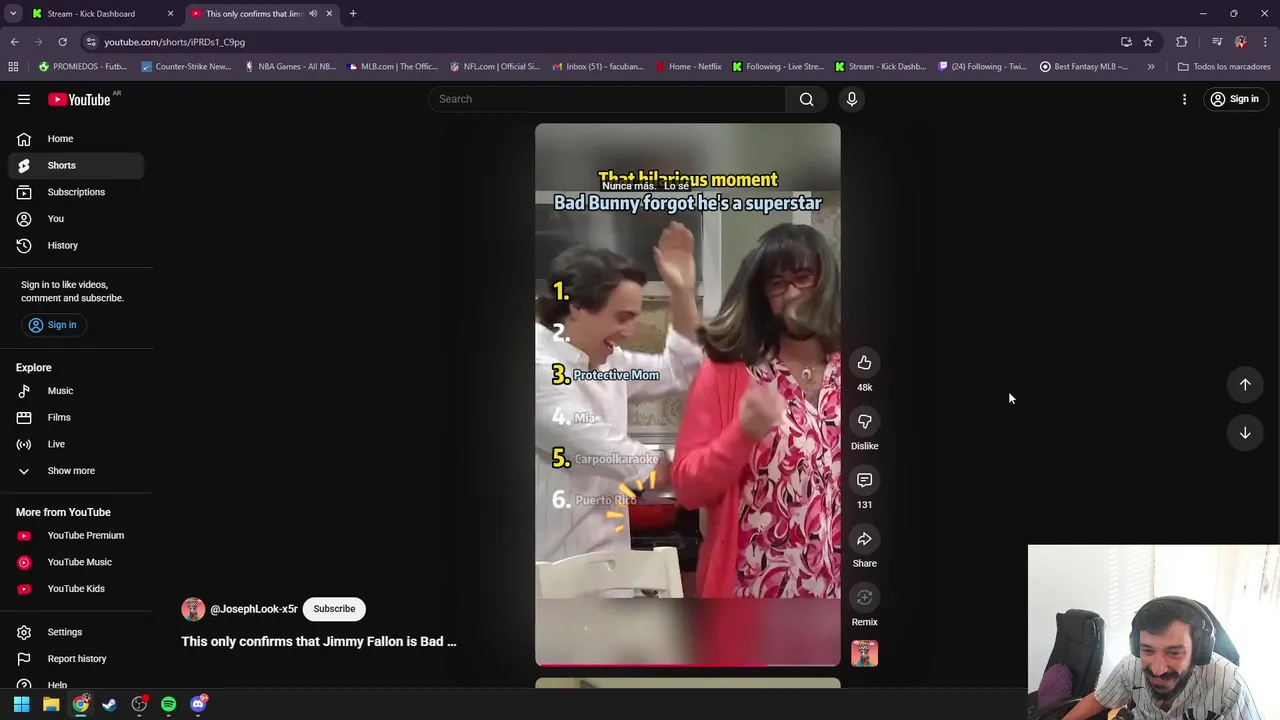Open File Explorer from taskbar
Screen dimensions: 1280x720
click(51, 704)
